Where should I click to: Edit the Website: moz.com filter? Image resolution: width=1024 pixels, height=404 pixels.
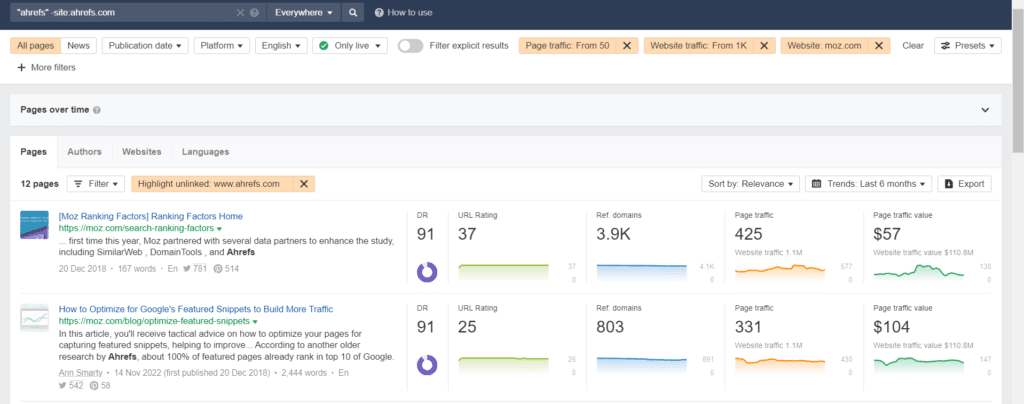pos(824,46)
